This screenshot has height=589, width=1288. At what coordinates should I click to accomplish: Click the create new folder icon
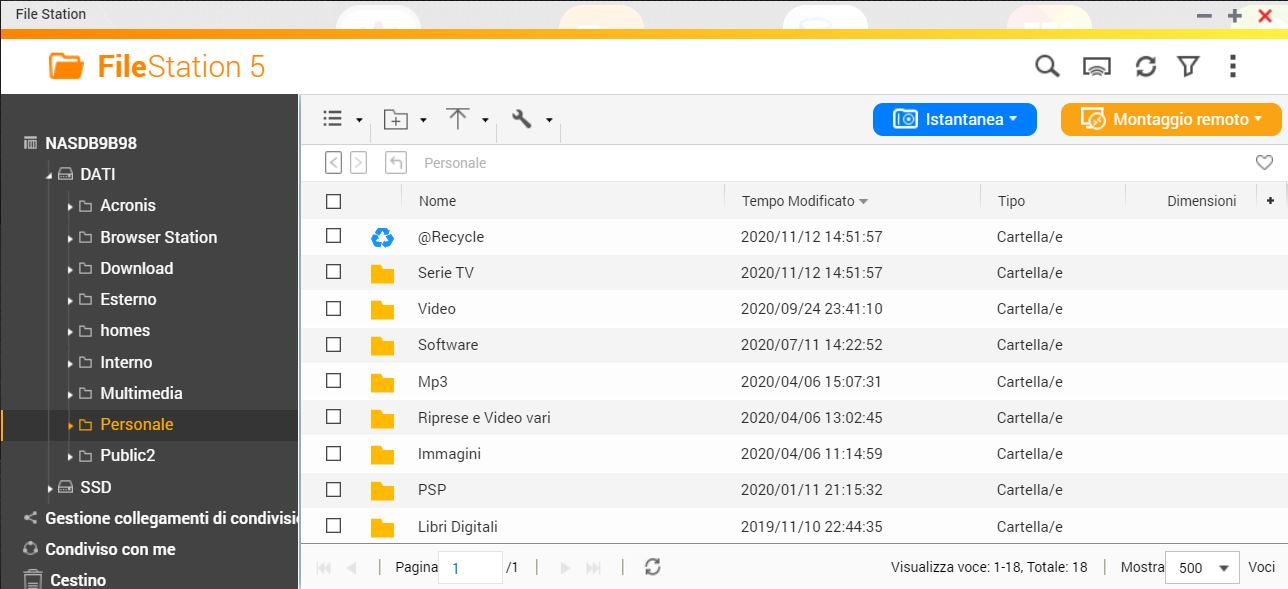pyautogui.click(x=396, y=120)
